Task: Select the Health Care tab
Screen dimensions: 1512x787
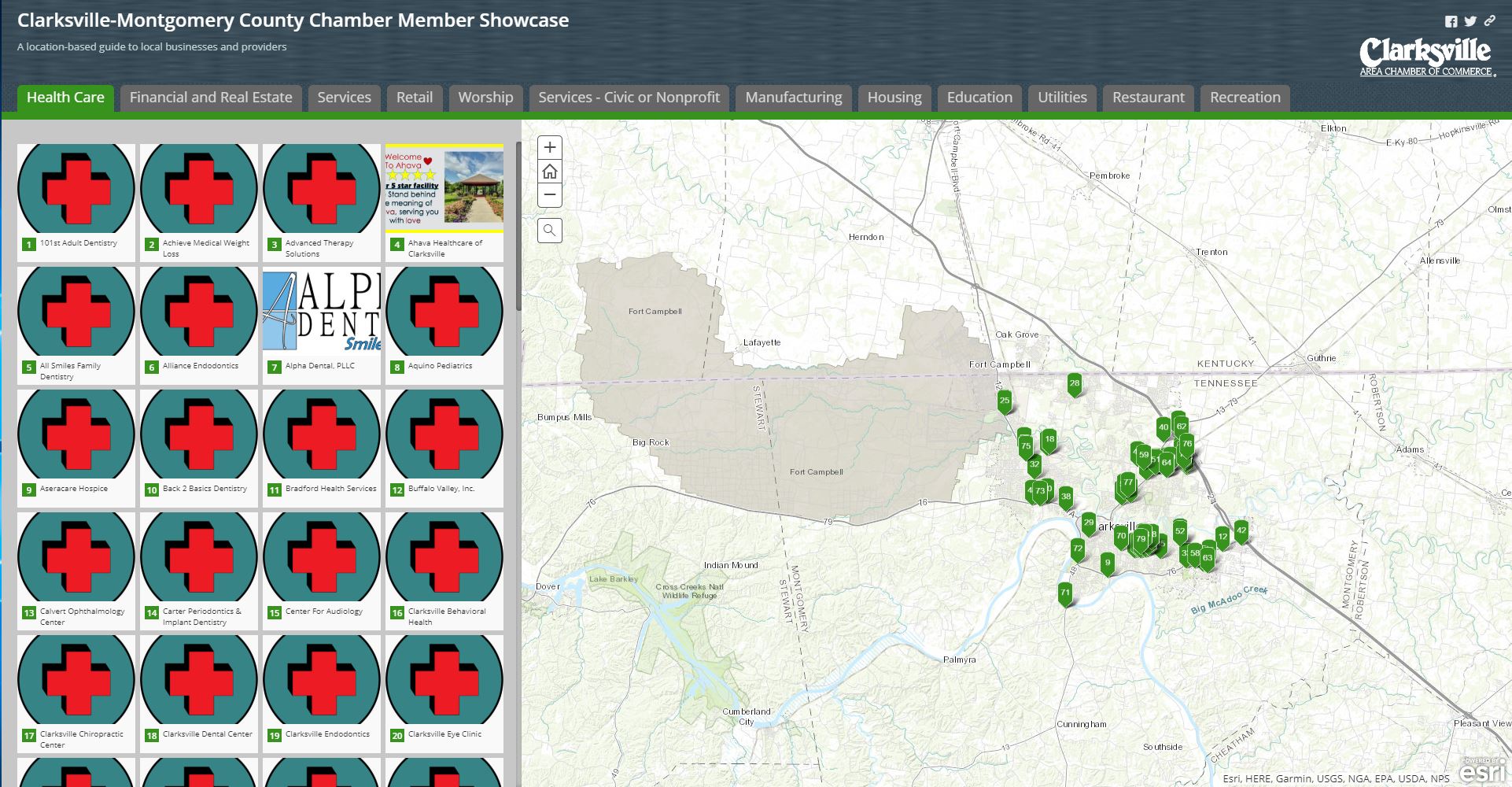Action: pos(65,98)
